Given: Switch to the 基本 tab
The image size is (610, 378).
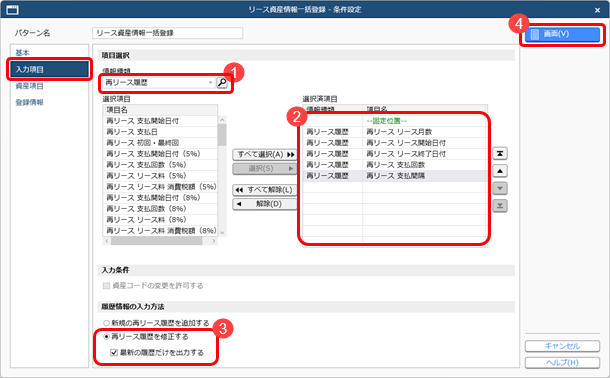Looking at the screenshot, I should coord(23,52).
